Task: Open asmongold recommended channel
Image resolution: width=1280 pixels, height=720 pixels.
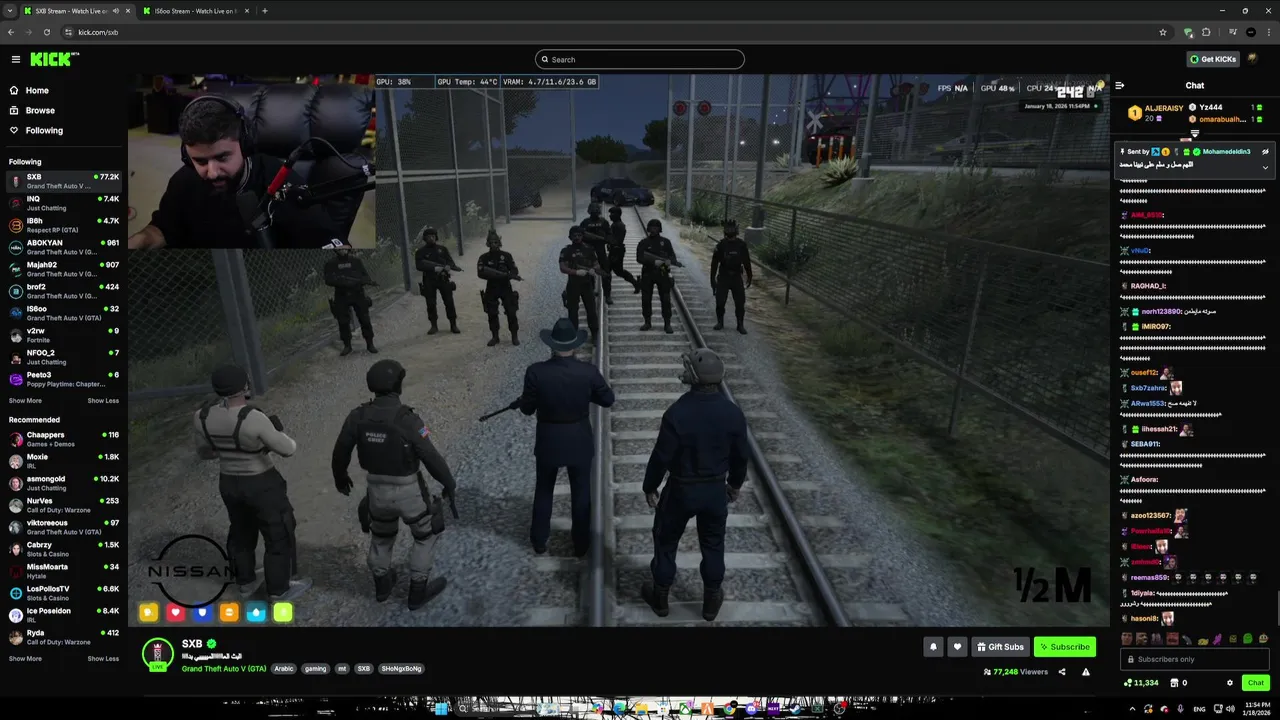Action: click(x=64, y=483)
